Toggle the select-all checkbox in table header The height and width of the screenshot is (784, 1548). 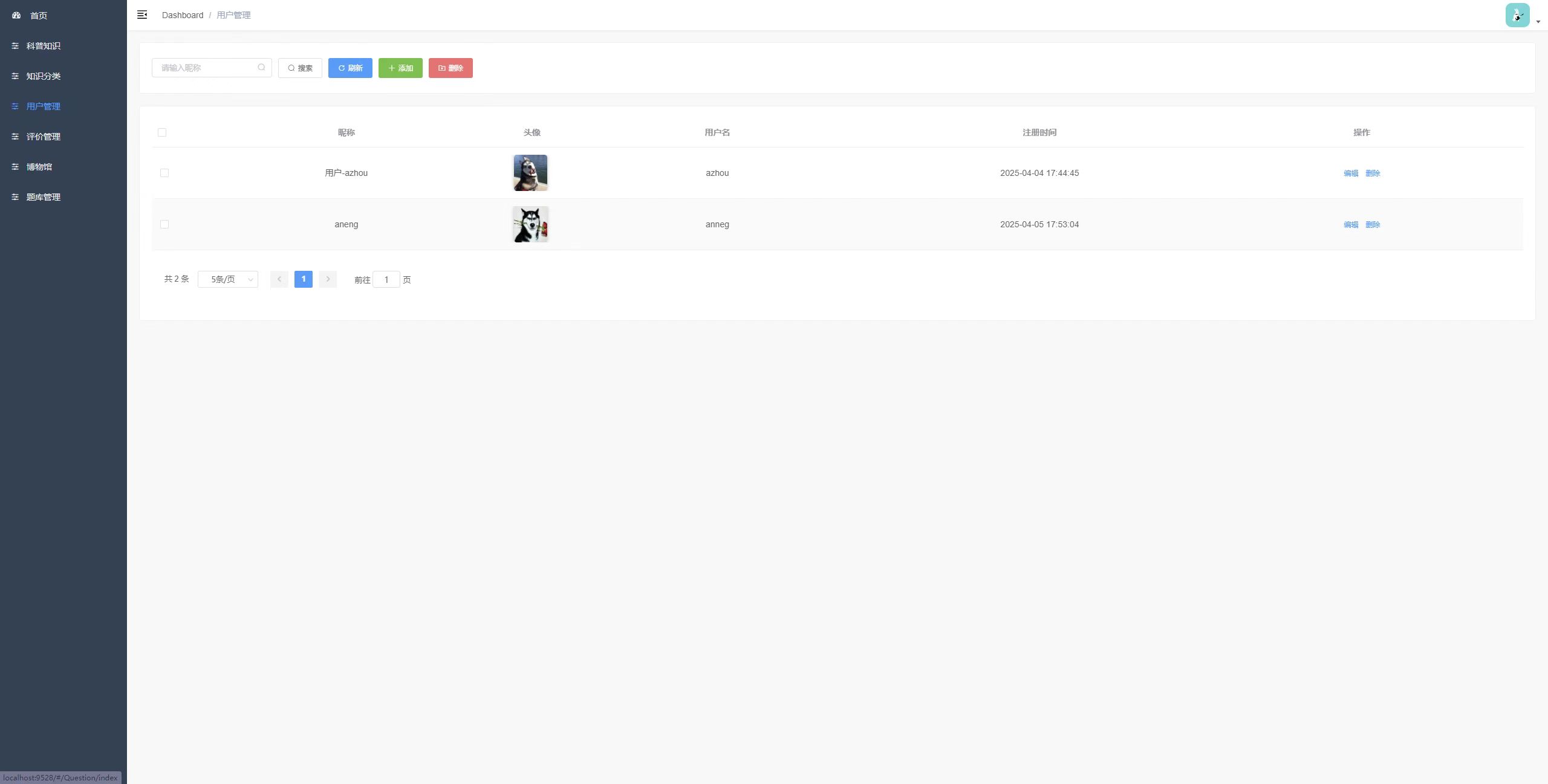162,132
